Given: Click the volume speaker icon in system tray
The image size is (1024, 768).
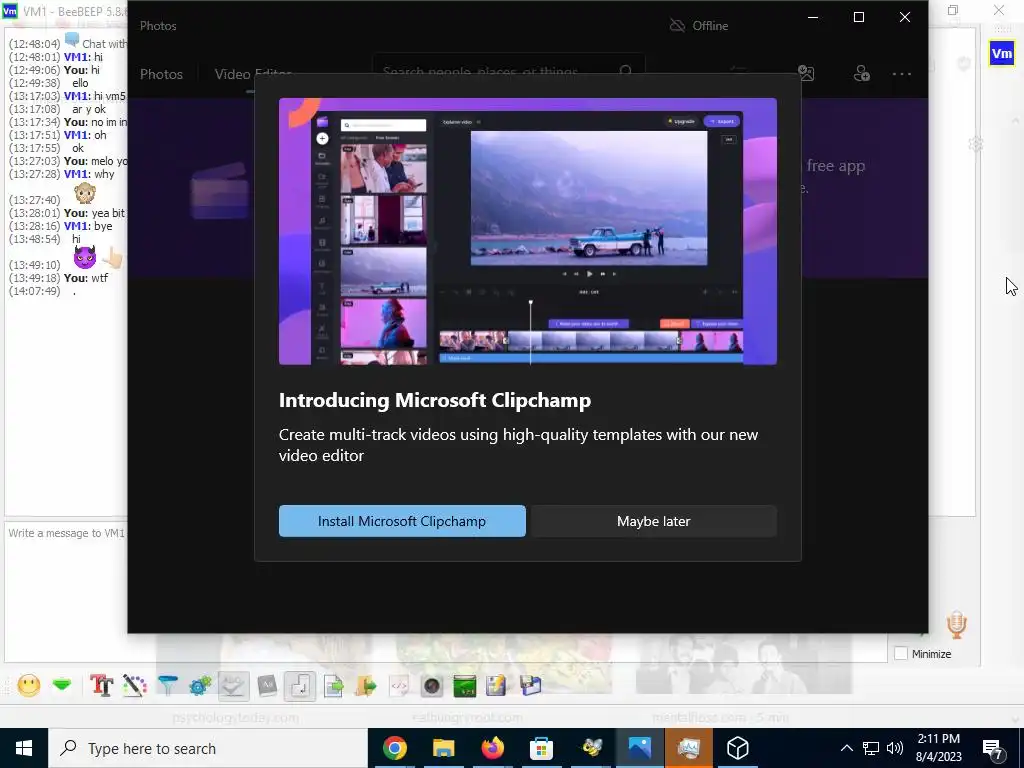Looking at the screenshot, I should tap(895, 748).
